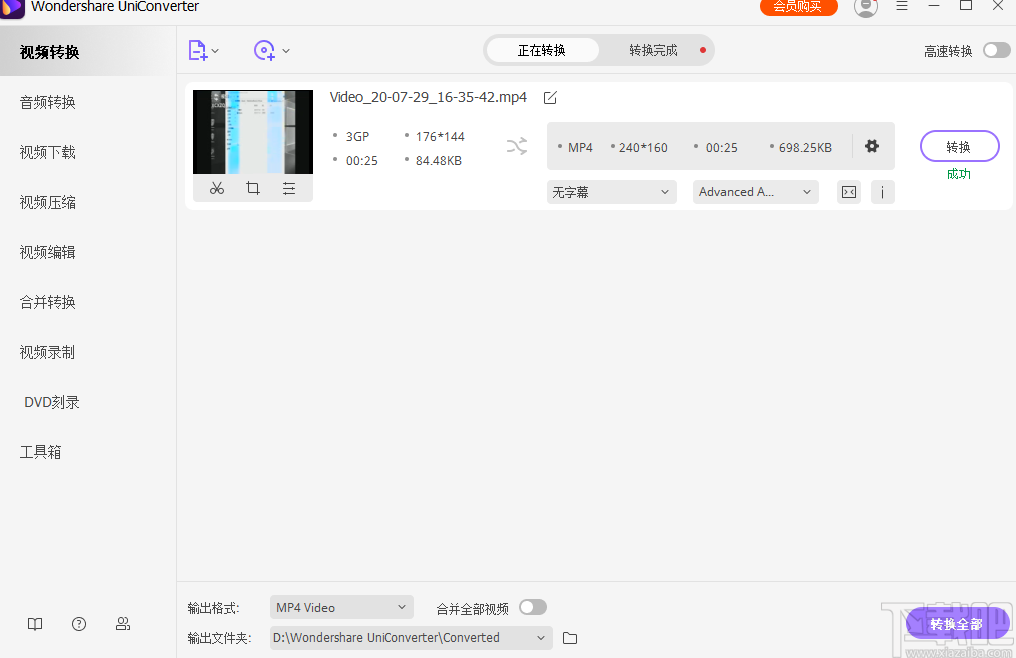This screenshot has height=658, width=1016.
Task: Expand the 无字幕 subtitle dropdown
Action: click(x=611, y=191)
